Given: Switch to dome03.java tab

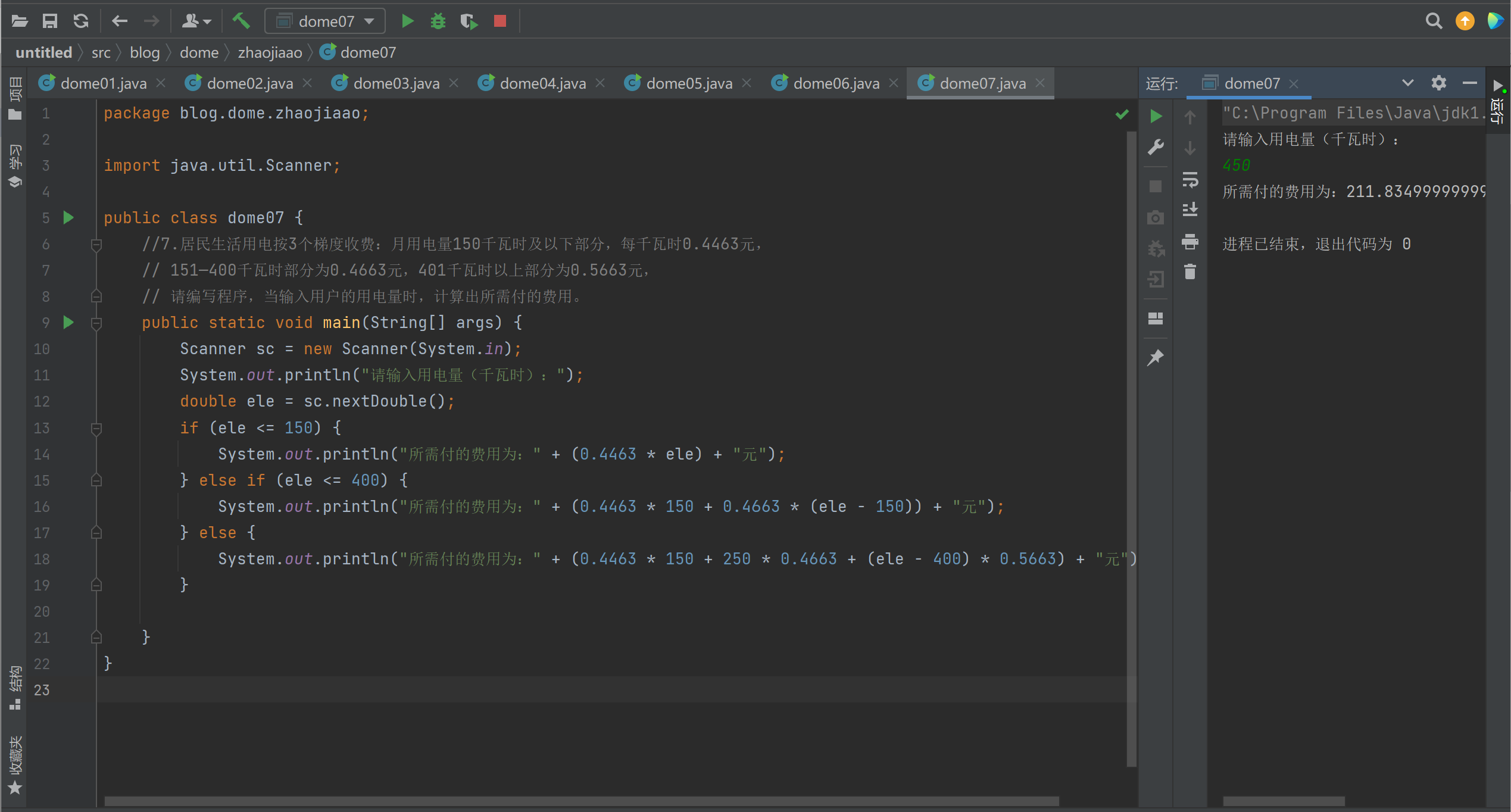Looking at the screenshot, I should pos(396,83).
